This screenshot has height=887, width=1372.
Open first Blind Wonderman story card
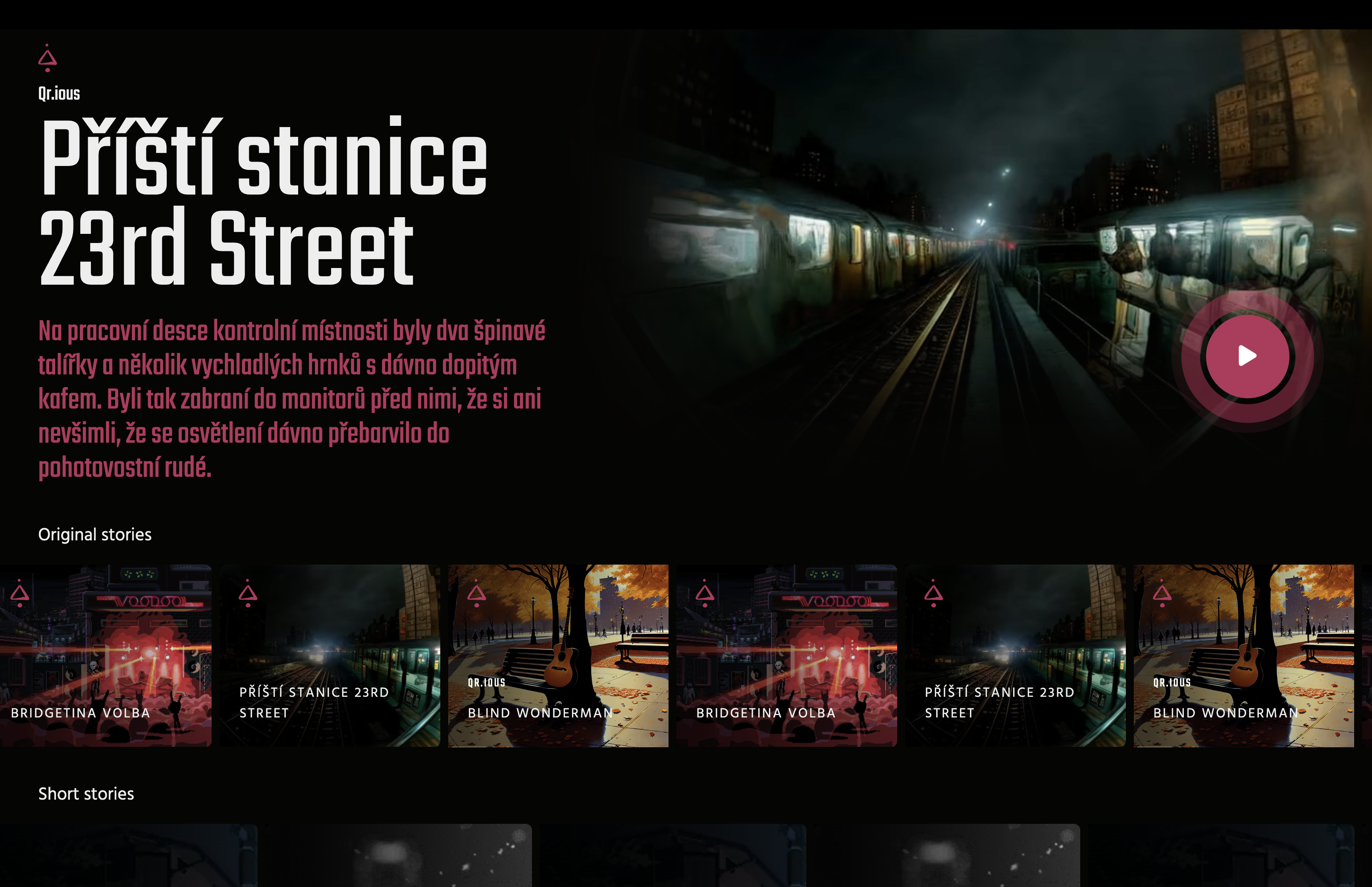tap(558, 656)
